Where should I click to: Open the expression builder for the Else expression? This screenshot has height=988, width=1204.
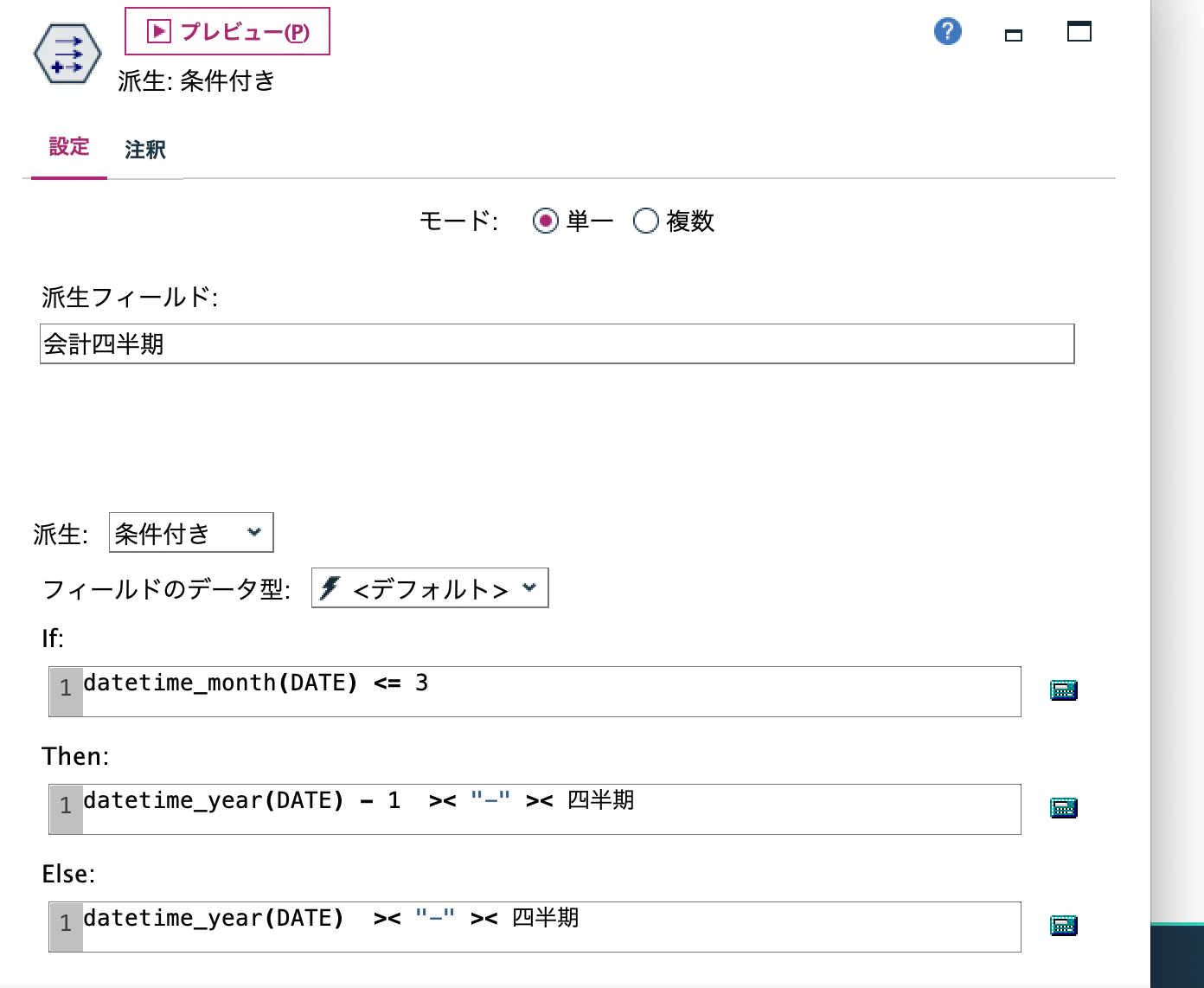pyautogui.click(x=1062, y=925)
